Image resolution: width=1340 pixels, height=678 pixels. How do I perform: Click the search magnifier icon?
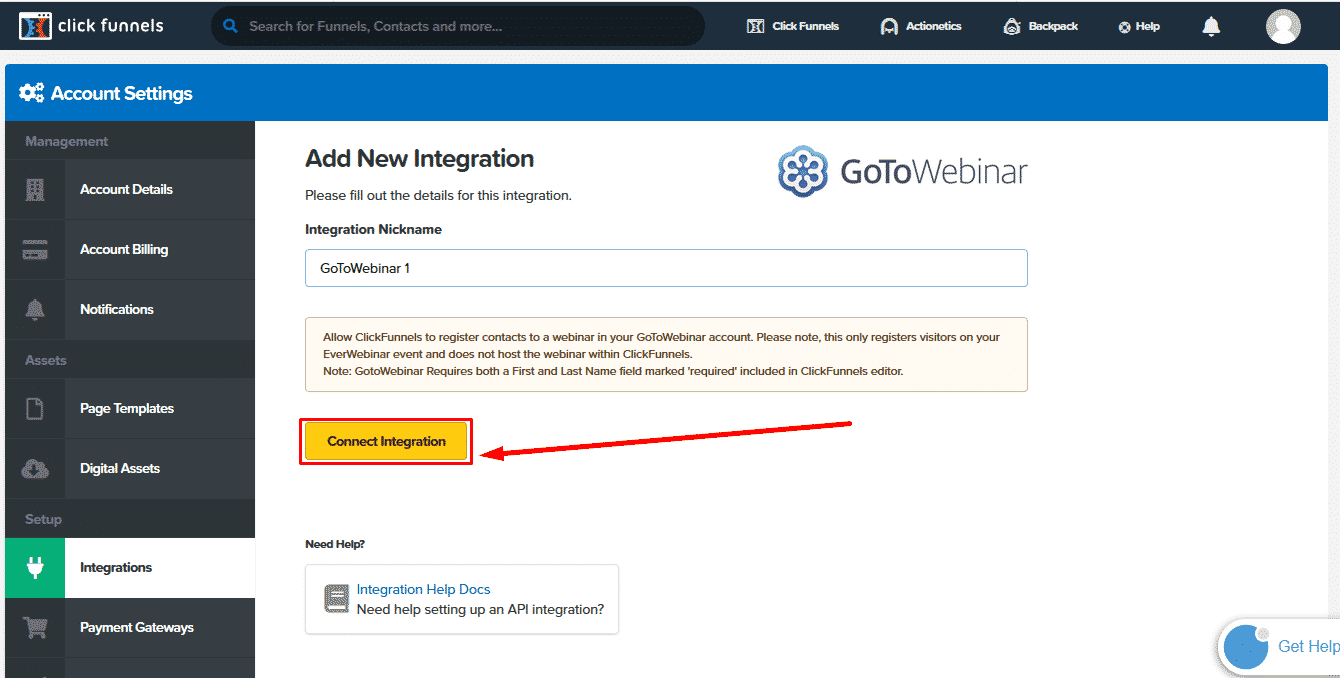pos(231,26)
